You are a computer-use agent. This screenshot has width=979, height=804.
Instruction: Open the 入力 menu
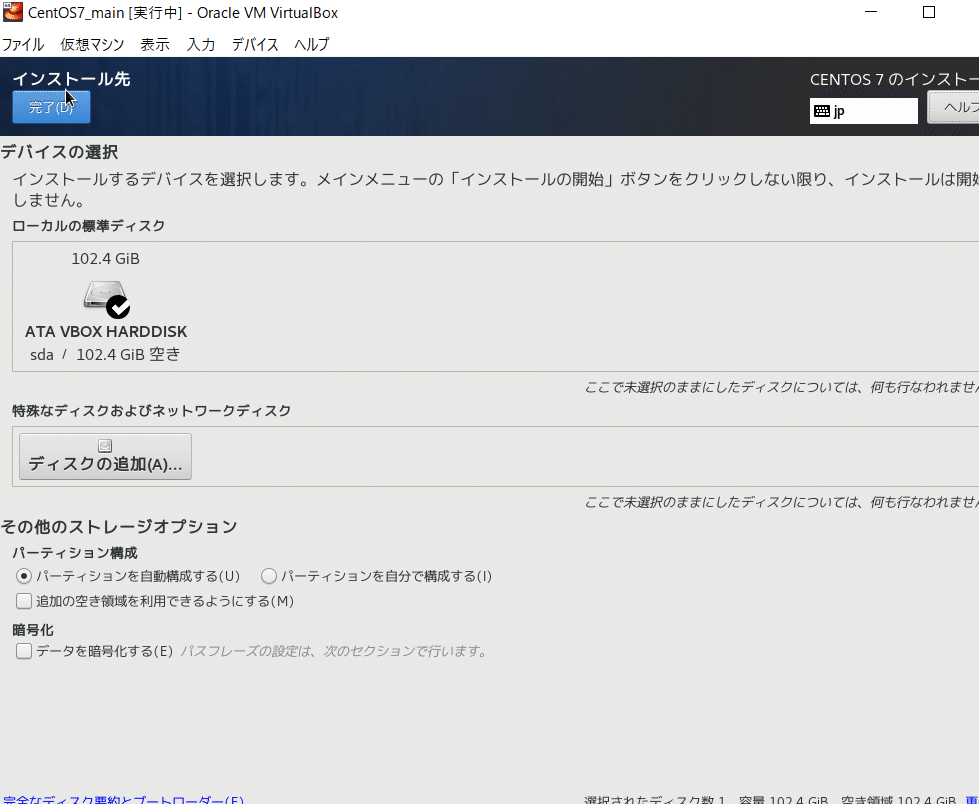(x=200, y=44)
